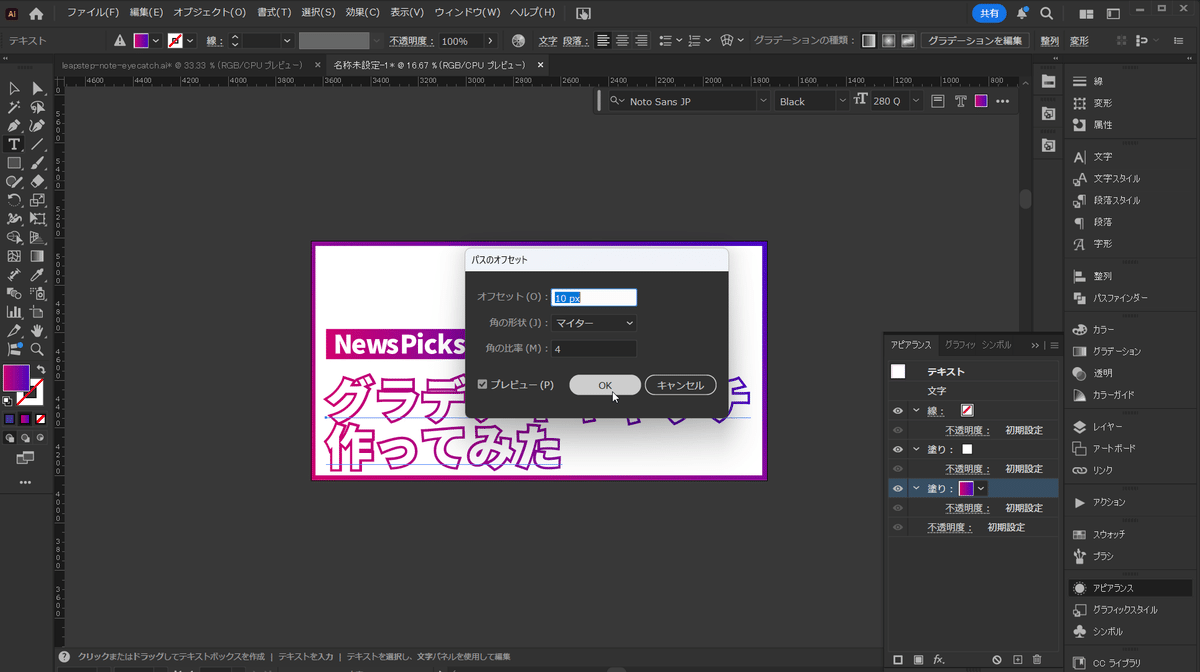This screenshot has width=1200, height=672.
Task: Click the search icon in top bar
Action: [1046, 14]
